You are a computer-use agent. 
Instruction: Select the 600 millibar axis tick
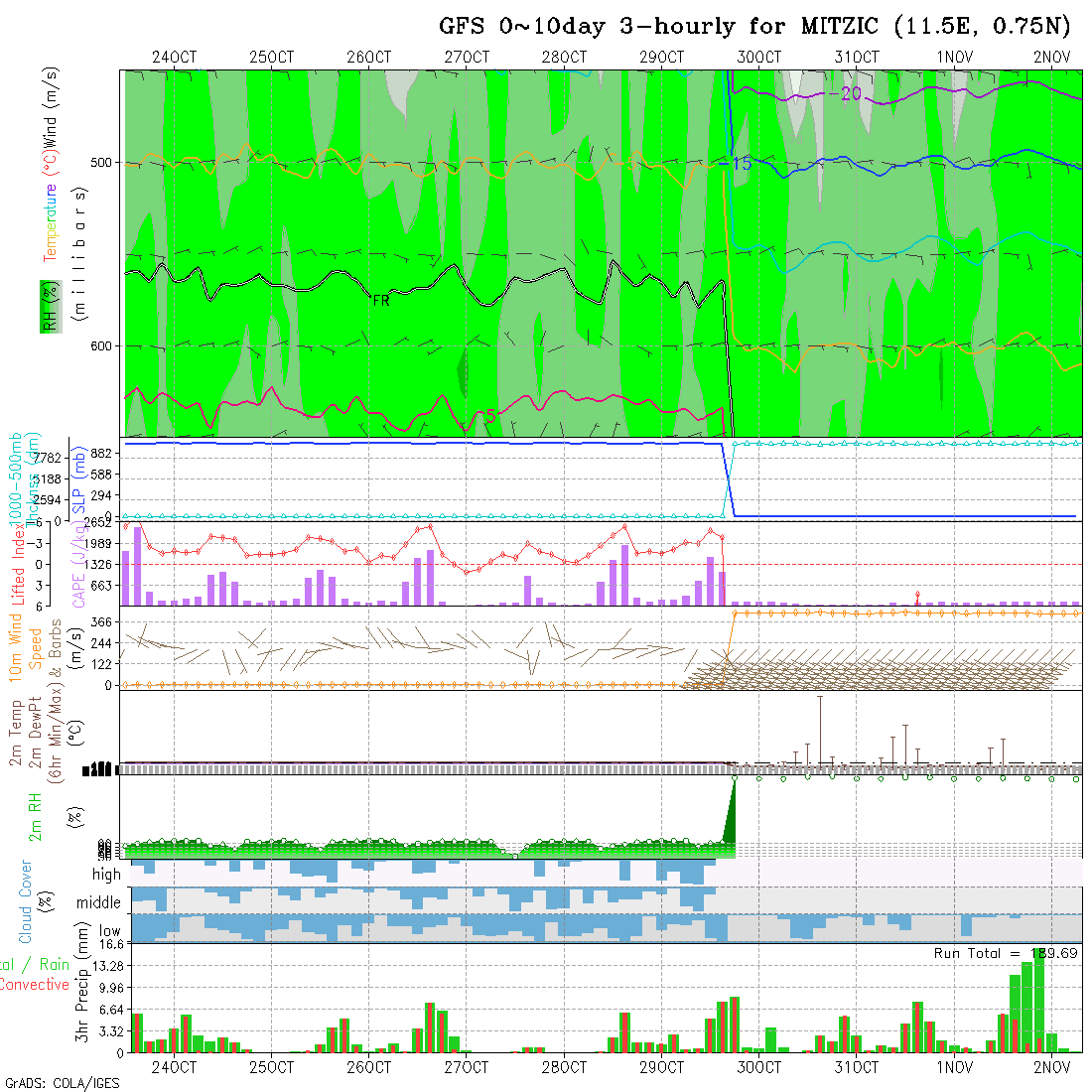click(x=104, y=345)
